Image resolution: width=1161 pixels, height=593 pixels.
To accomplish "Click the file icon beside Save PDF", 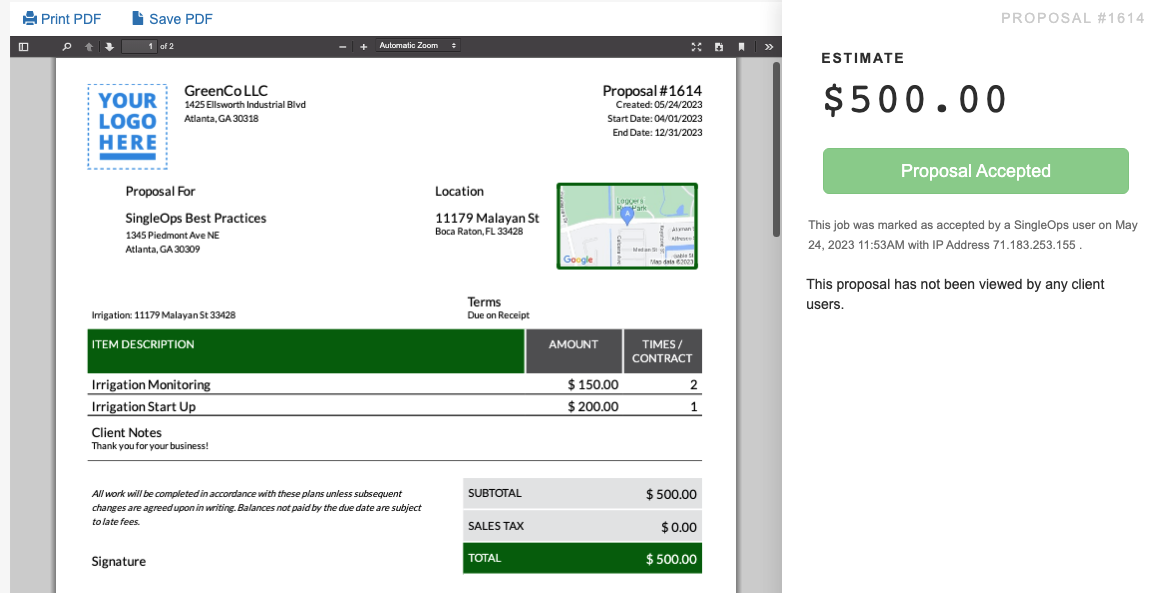I will point(137,18).
